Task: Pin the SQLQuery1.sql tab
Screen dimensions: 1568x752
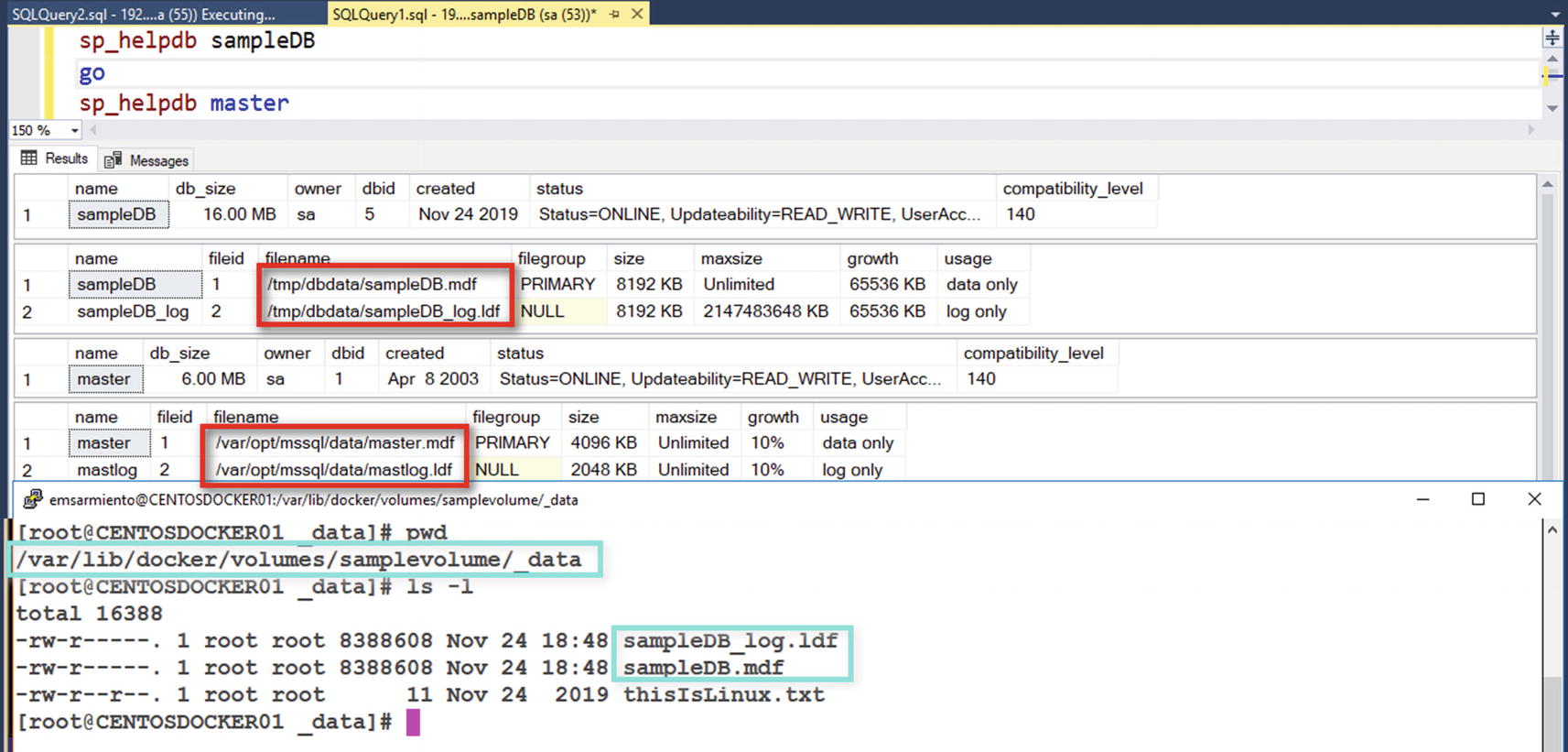Action: (x=614, y=14)
